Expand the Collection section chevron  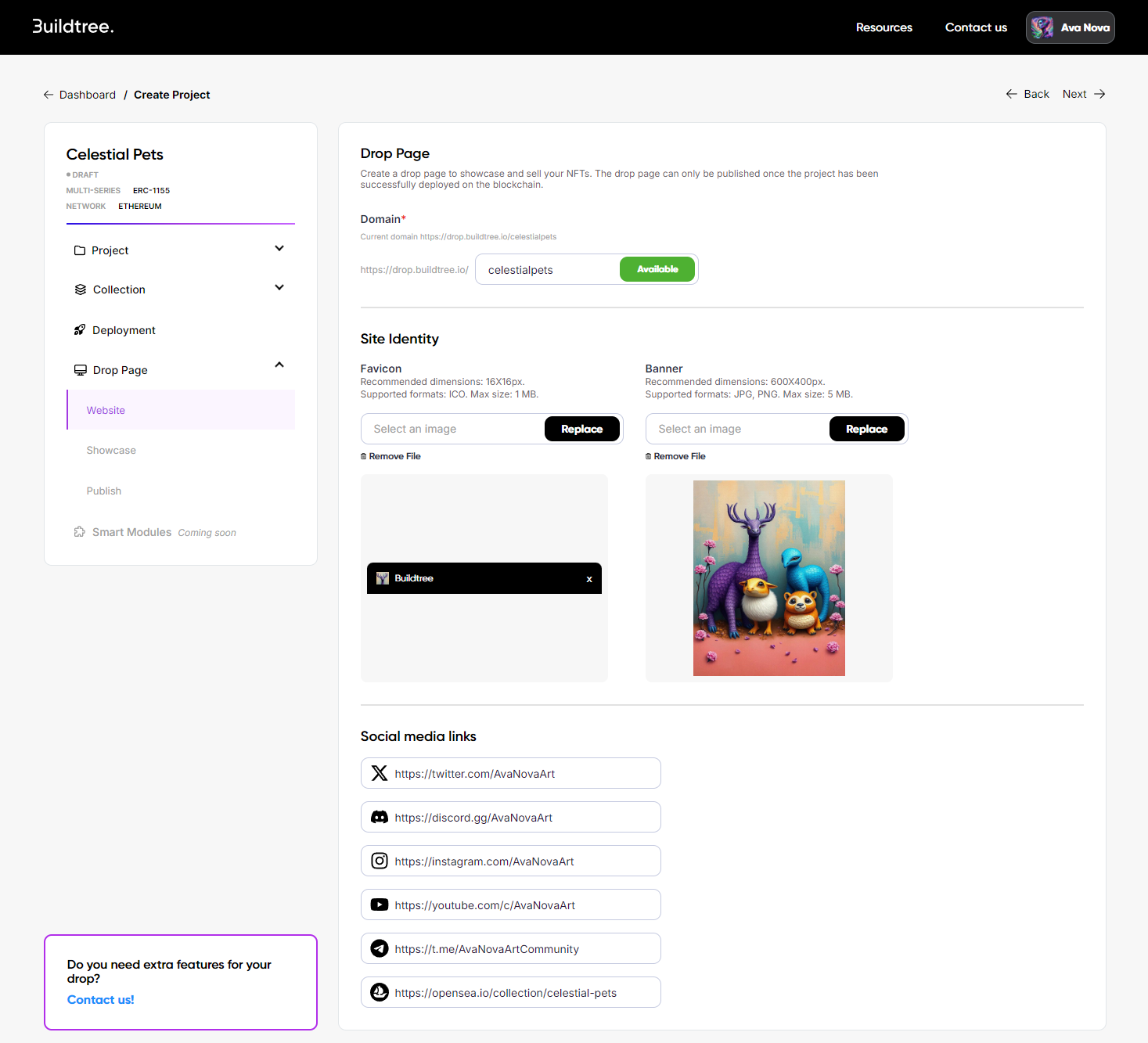pos(279,288)
